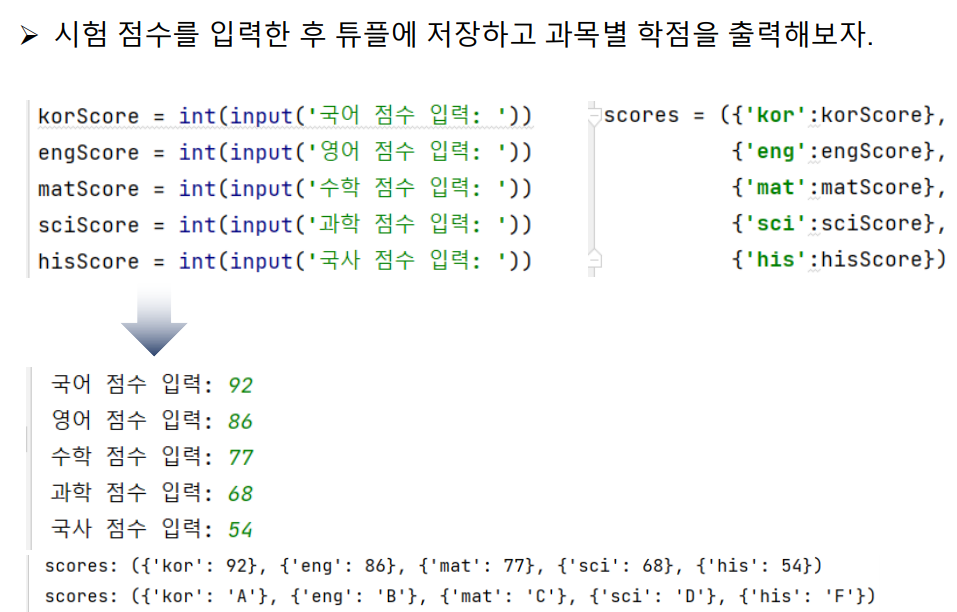Collapse the scores tuple fold marker
Screen dimensions: 957x612
click(x=594, y=115)
